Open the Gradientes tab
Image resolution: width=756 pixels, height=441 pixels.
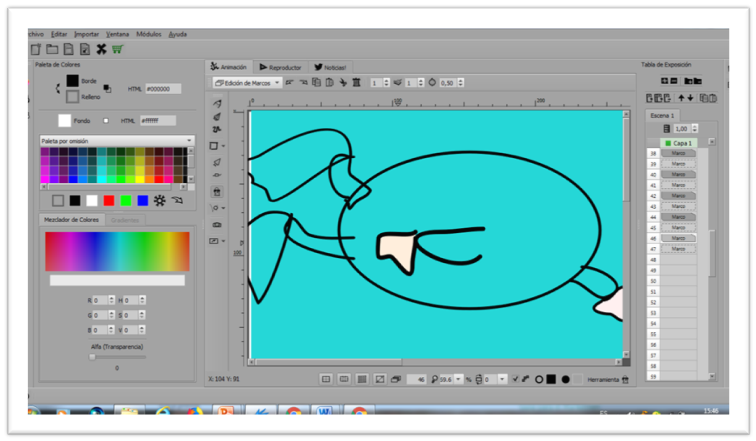(x=125, y=220)
